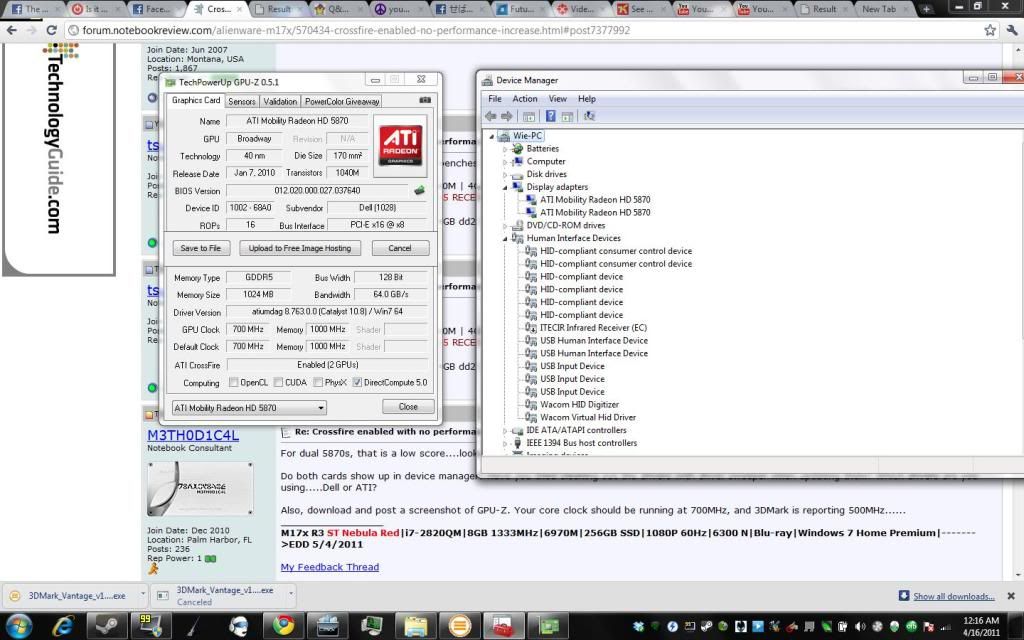Image resolution: width=1024 pixels, height=640 pixels.
Task: Collapse the Display adapters node
Action: click(505, 187)
